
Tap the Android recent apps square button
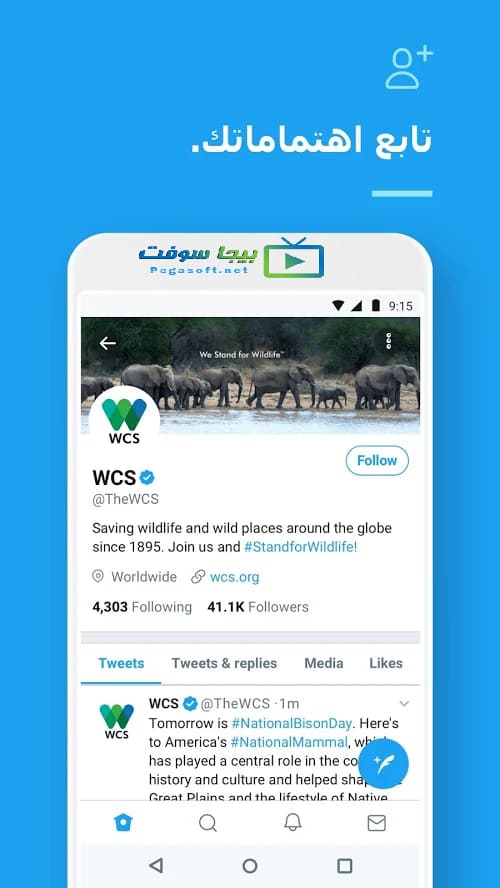(x=344, y=865)
